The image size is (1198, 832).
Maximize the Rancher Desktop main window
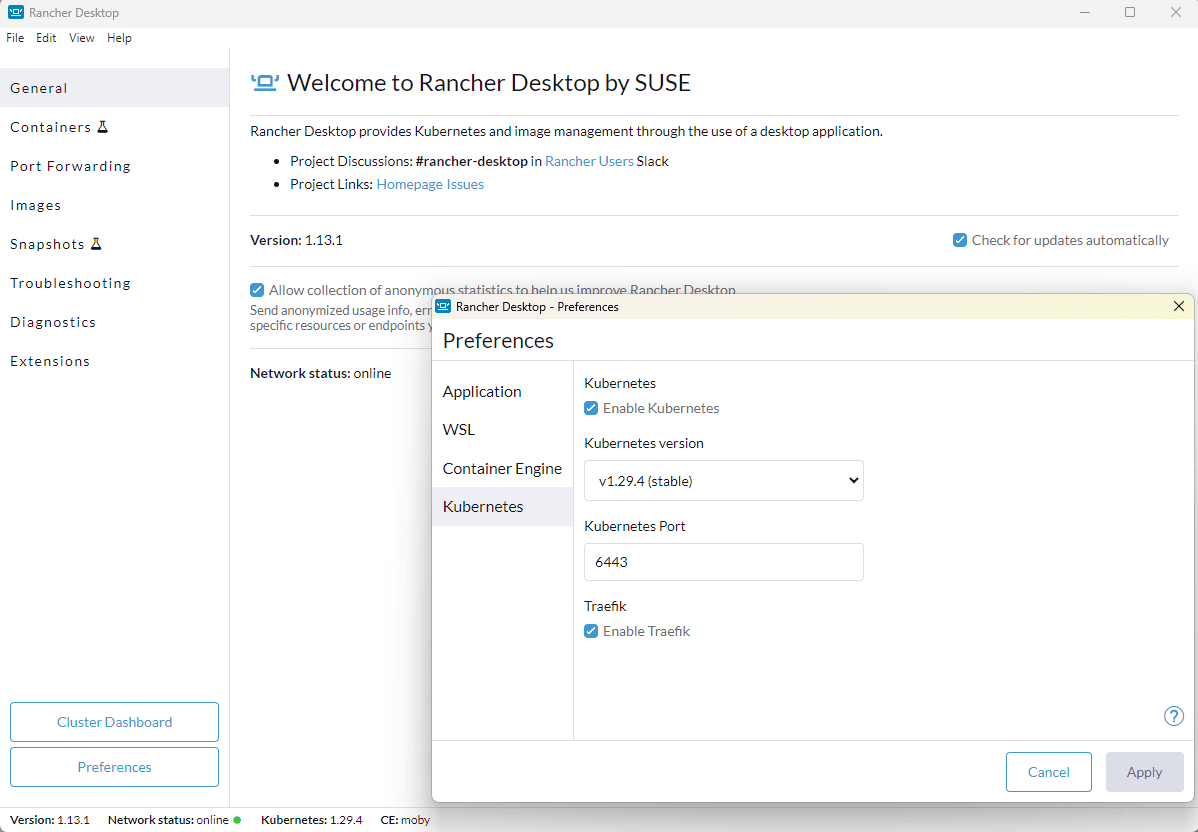point(1130,12)
